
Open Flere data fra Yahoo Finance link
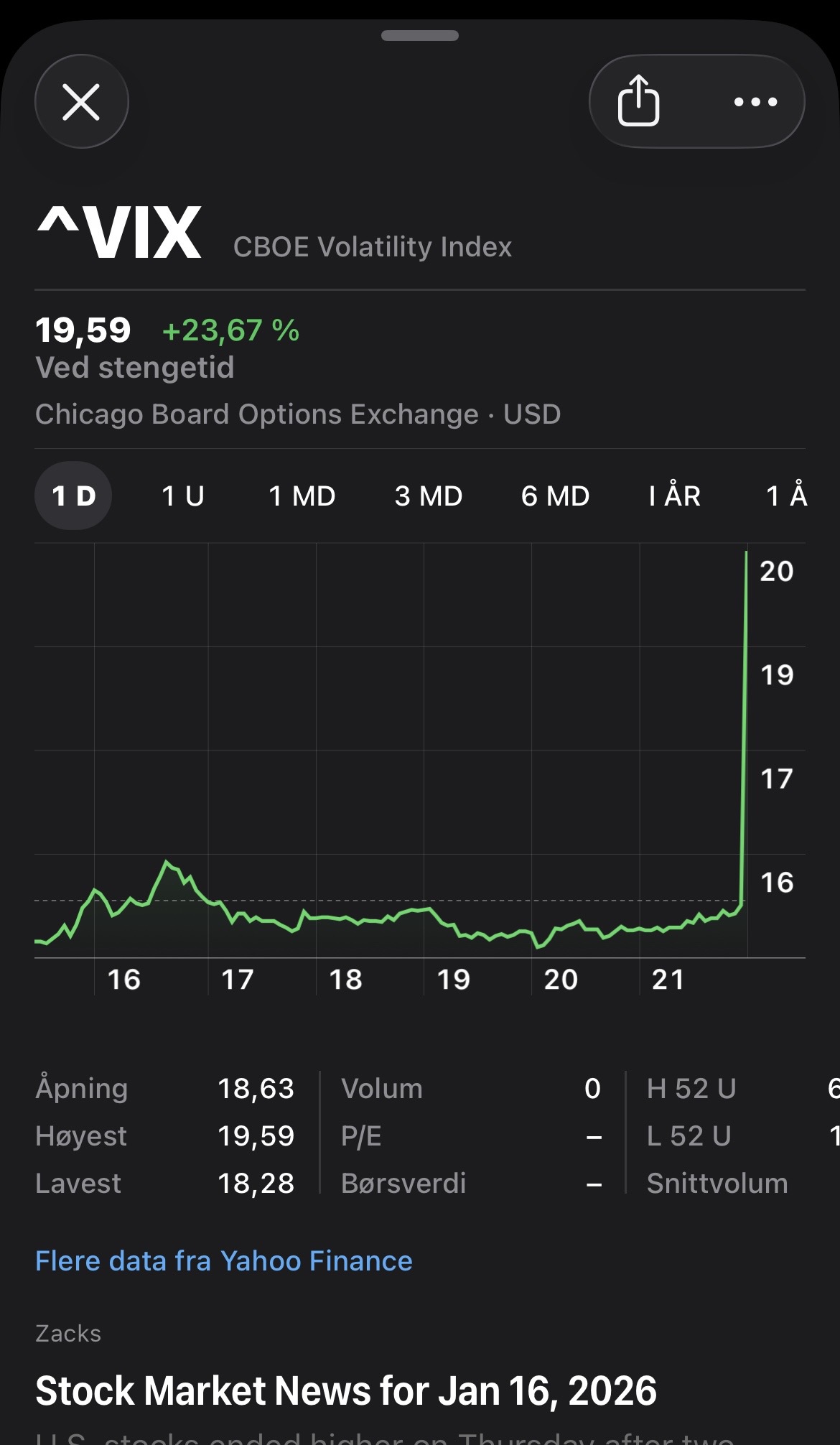[224, 1260]
